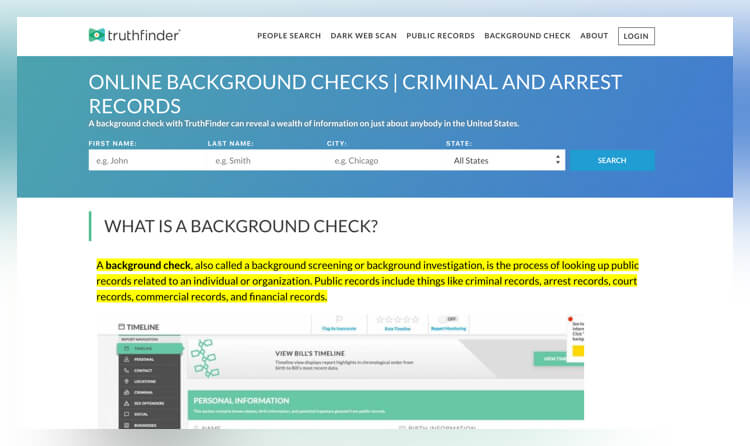Image resolution: width=750 pixels, height=446 pixels.
Task: Open the State dropdown showing All States
Action: pyautogui.click(x=506, y=160)
